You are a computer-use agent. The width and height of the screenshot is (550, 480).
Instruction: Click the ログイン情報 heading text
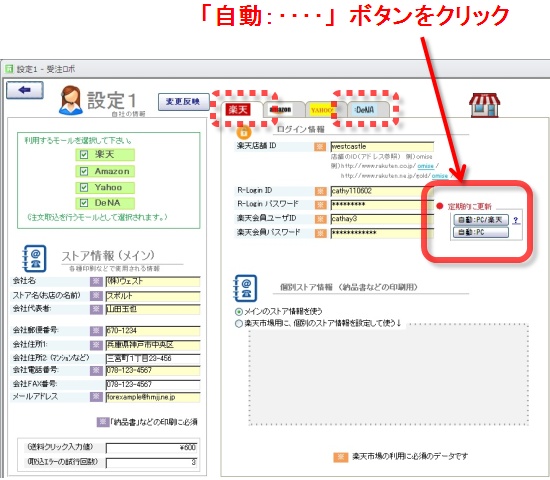301,129
